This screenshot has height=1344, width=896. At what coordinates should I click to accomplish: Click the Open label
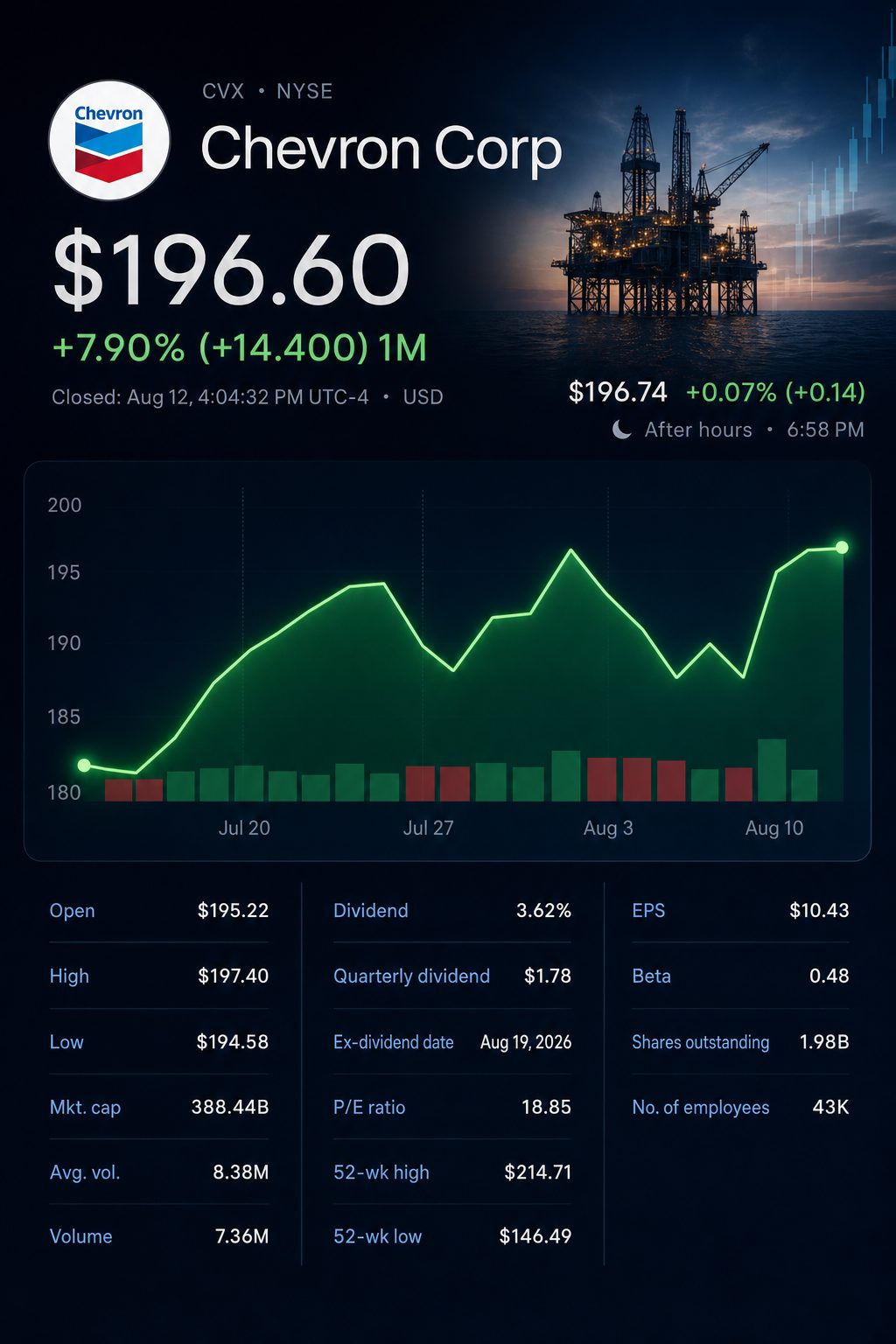click(72, 911)
